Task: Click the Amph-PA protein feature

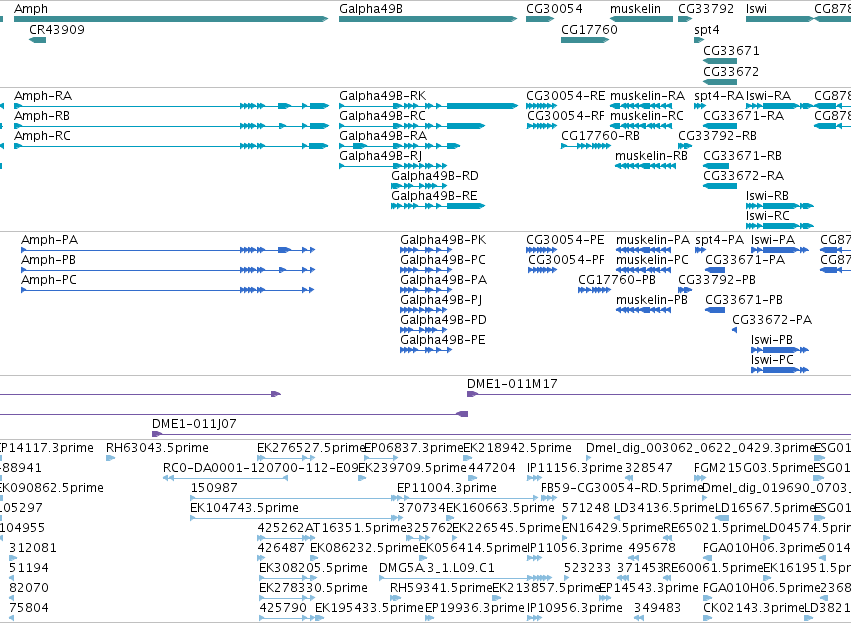Action: [168, 250]
